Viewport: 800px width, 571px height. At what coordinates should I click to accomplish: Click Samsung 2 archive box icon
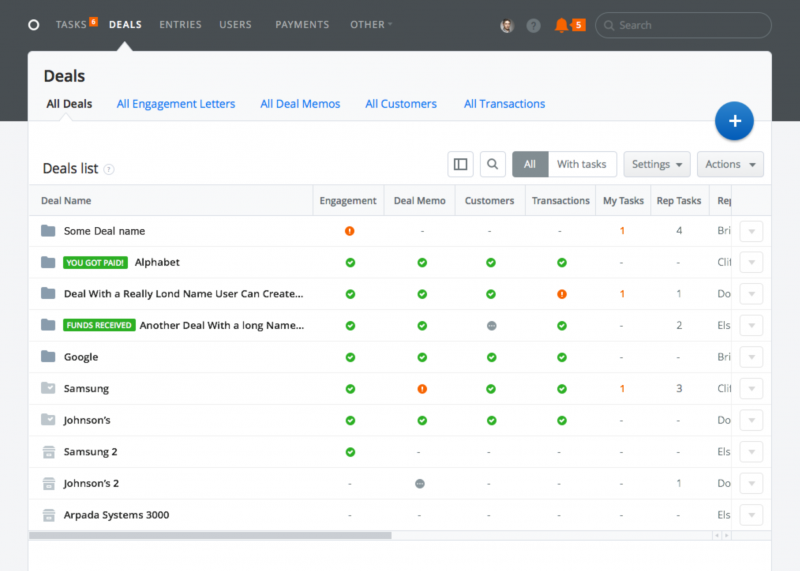coord(48,452)
